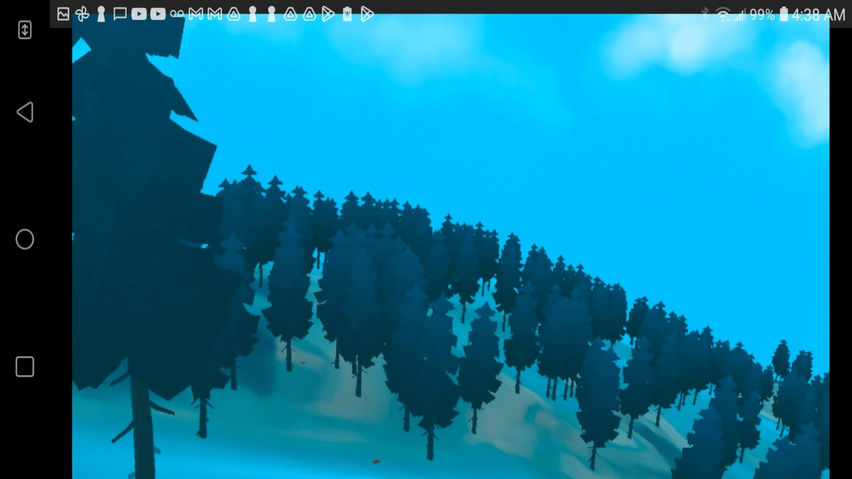This screenshot has height=479, width=852.
Task: Open the pinwheel notification icon
Action: point(82,14)
